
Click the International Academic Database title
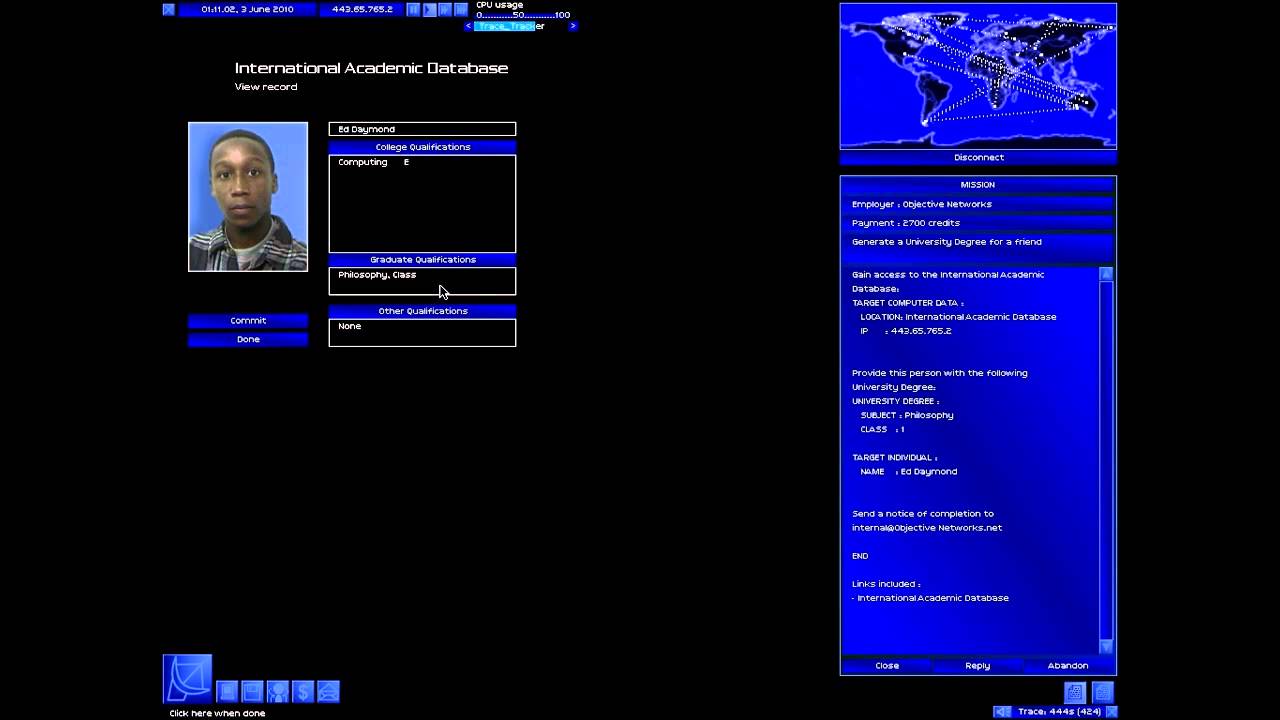[371, 68]
